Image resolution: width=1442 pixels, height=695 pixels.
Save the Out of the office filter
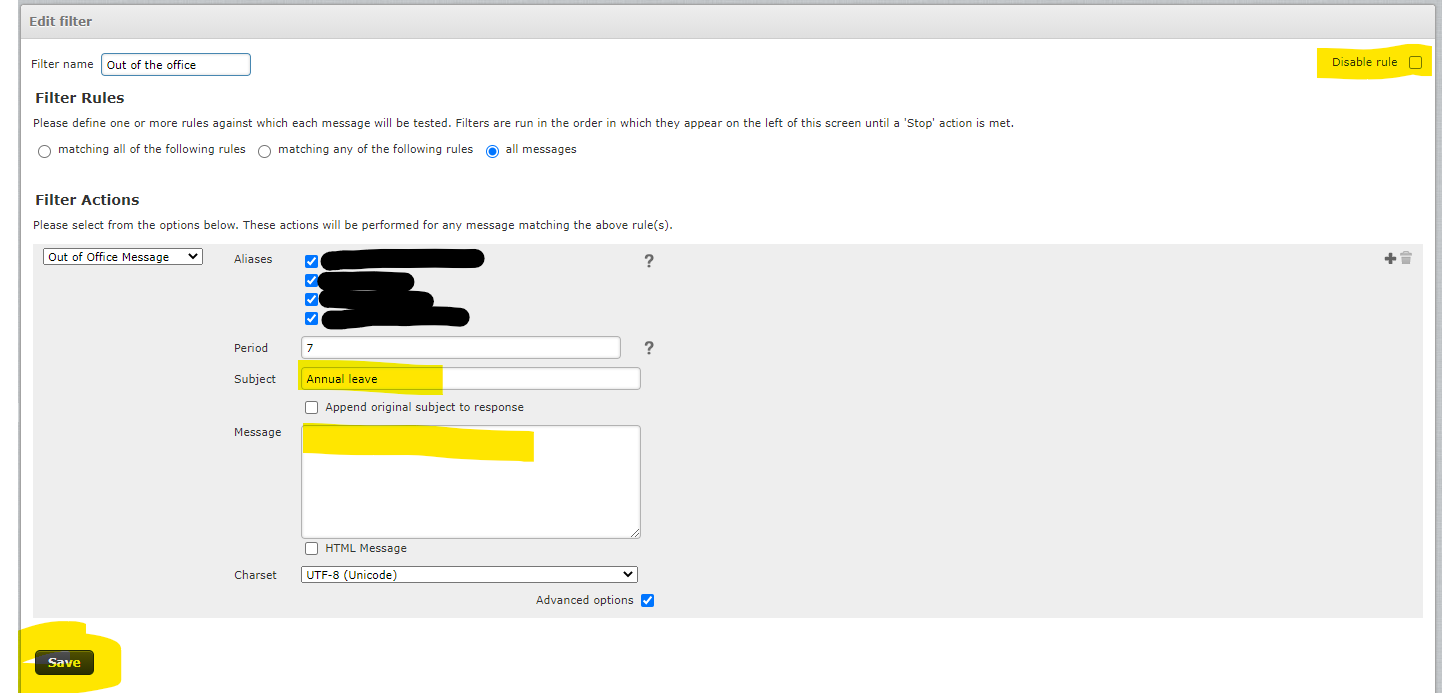tap(63, 662)
